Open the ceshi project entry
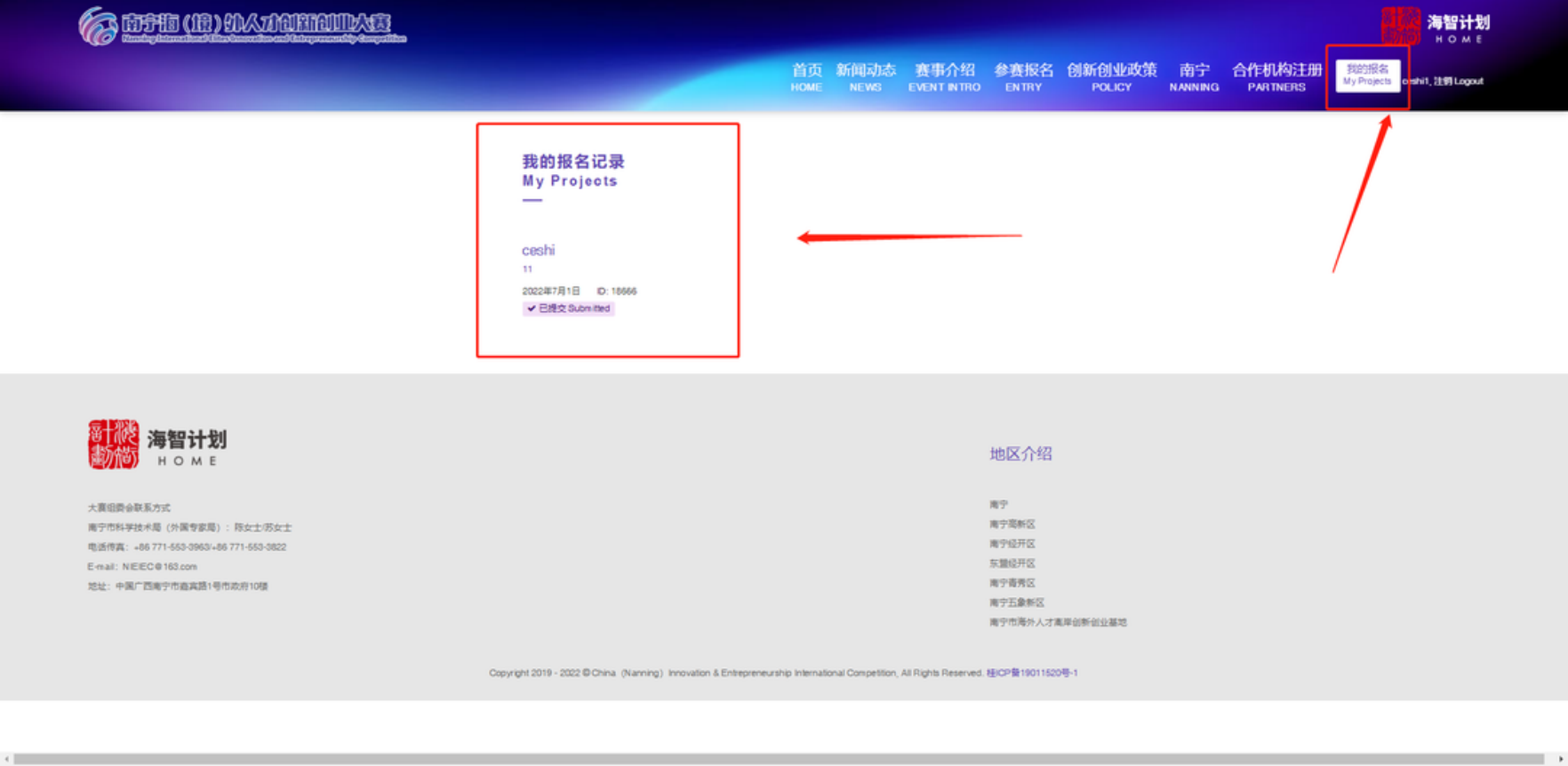Image resolution: width=1568 pixels, height=766 pixels. coord(538,251)
